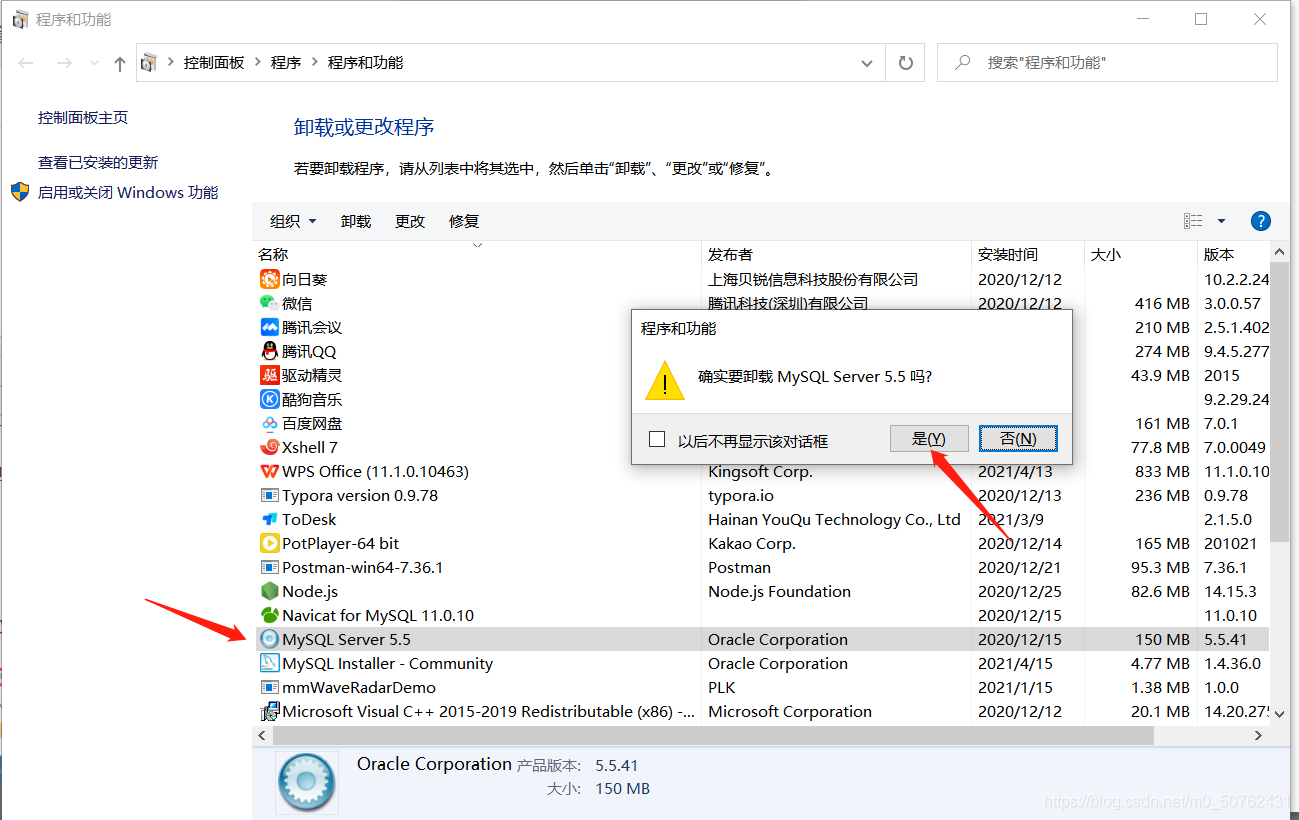This screenshot has width=1299, height=820.
Task: Click the up-arrow navigation icon
Action: click(120, 63)
